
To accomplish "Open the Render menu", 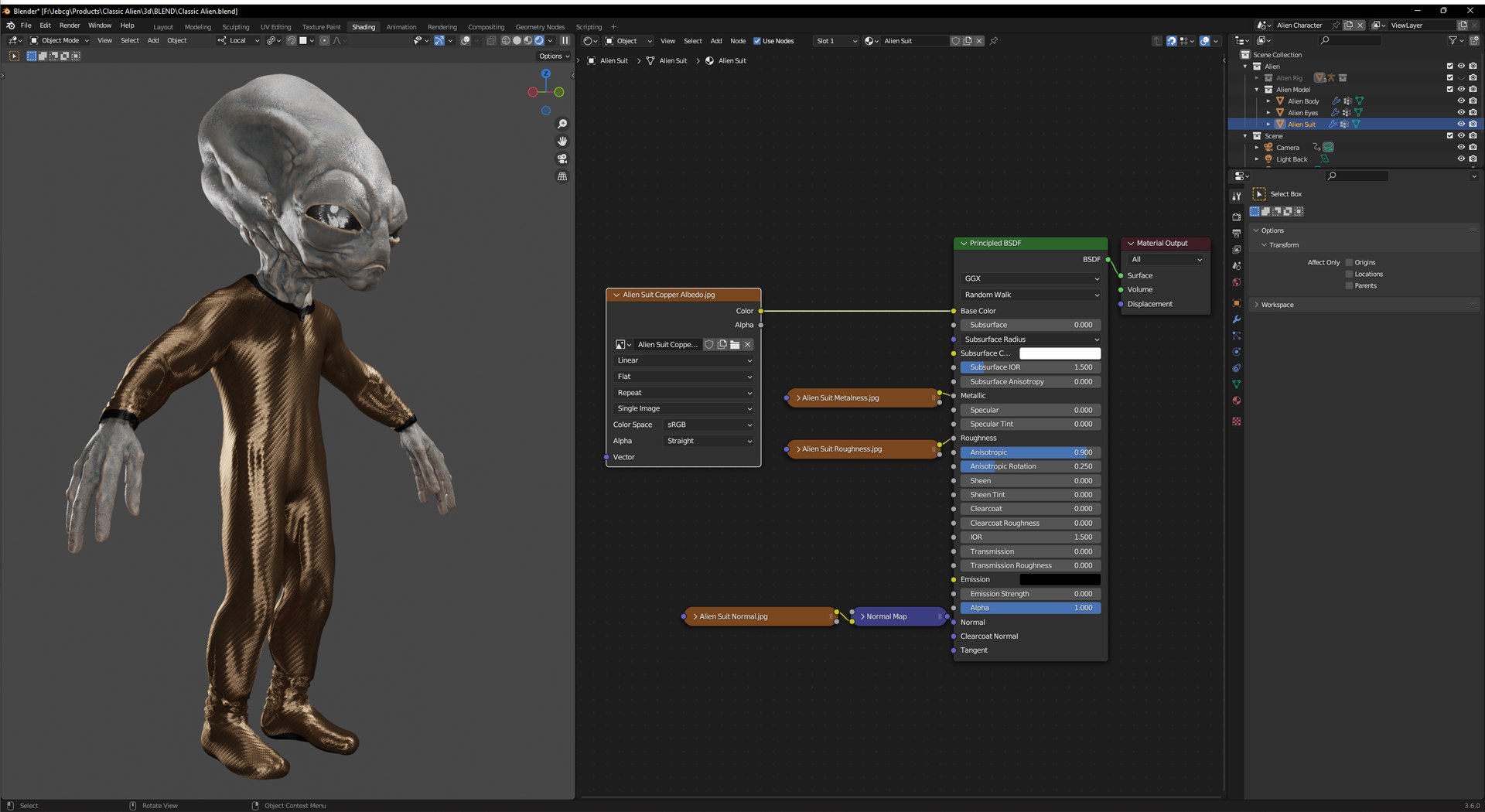I will click(x=70, y=26).
